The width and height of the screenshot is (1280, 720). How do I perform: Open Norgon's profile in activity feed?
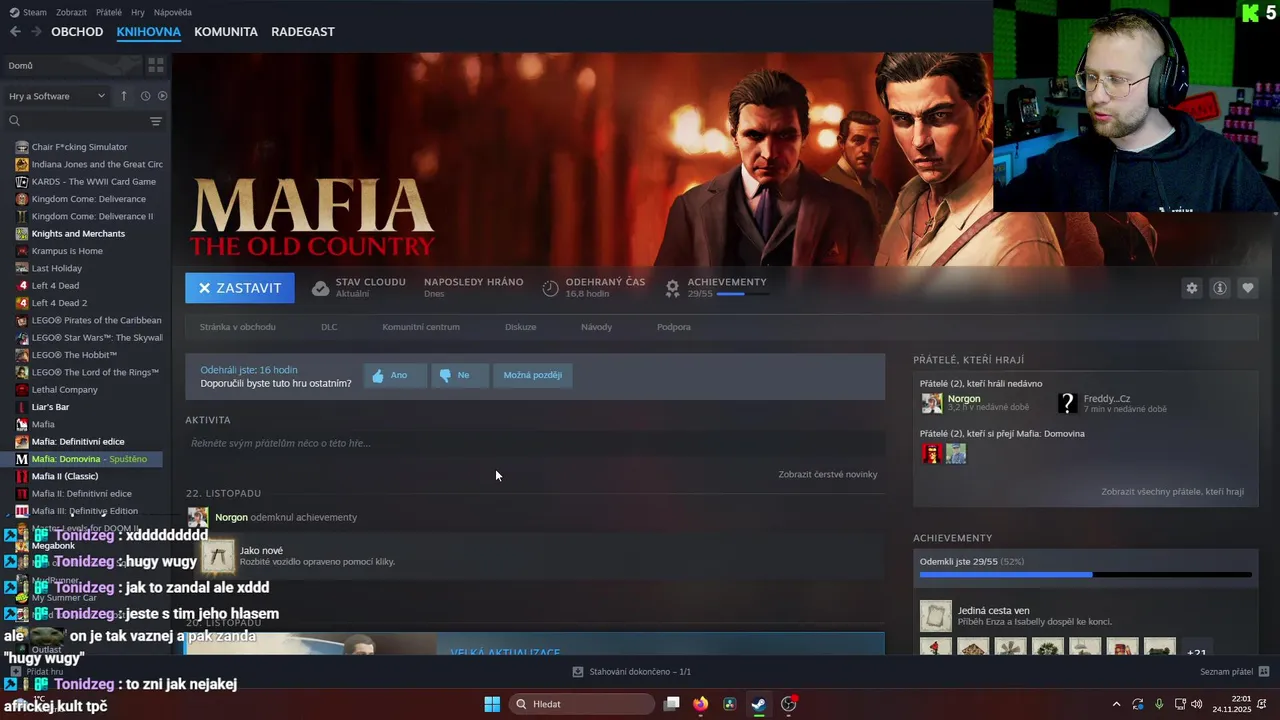(x=231, y=517)
